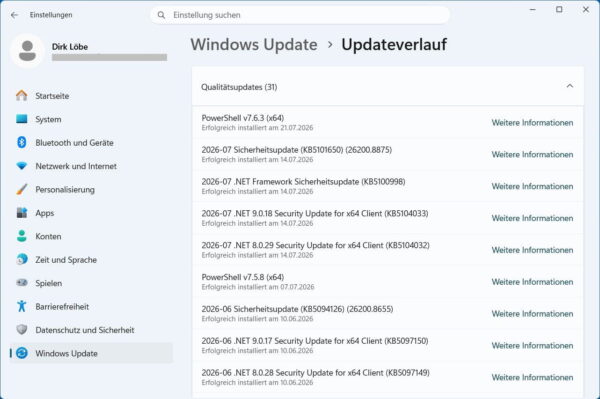
Task: Click the Konten person icon
Action: point(22,236)
